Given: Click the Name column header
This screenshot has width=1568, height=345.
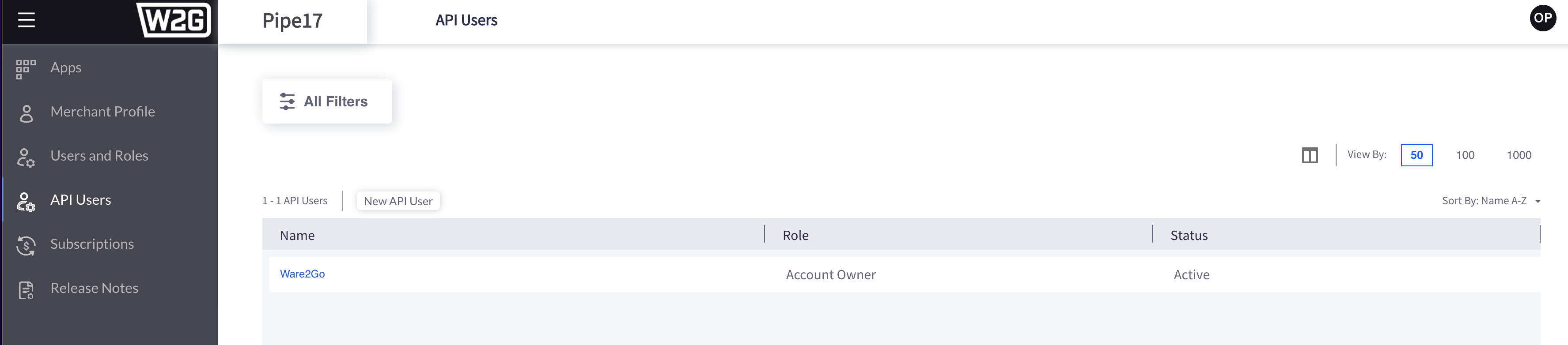Looking at the screenshot, I should tap(297, 236).
